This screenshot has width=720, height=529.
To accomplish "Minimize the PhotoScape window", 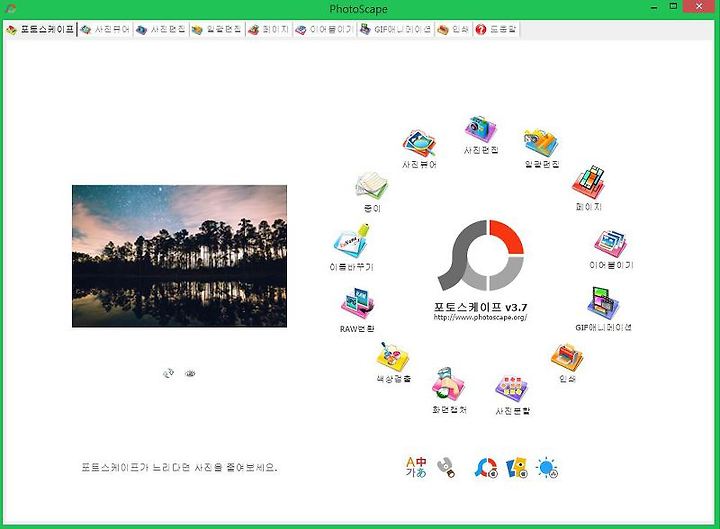I will [654, 7].
